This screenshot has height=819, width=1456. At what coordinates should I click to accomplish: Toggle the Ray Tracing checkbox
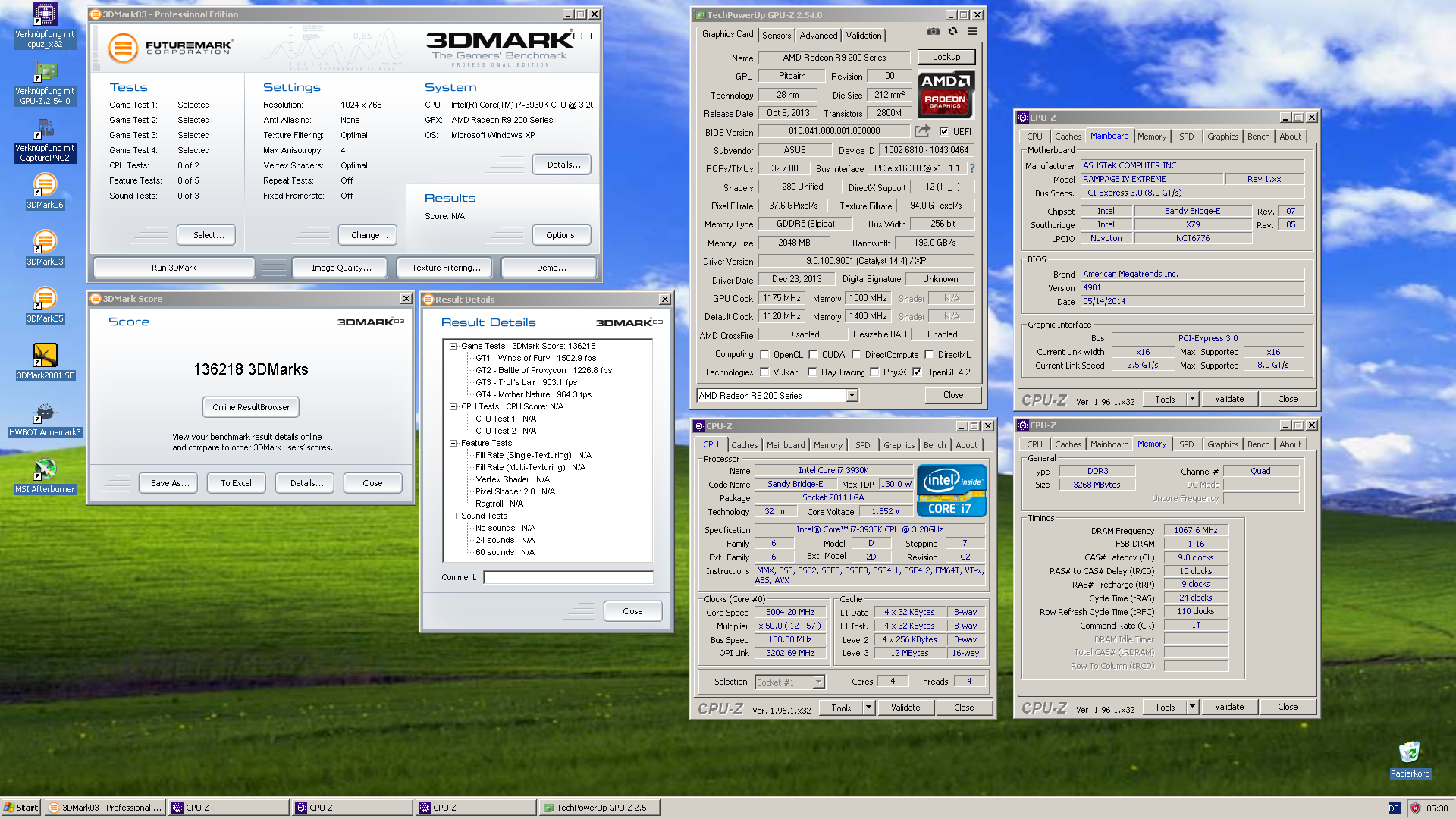pyautogui.click(x=812, y=372)
